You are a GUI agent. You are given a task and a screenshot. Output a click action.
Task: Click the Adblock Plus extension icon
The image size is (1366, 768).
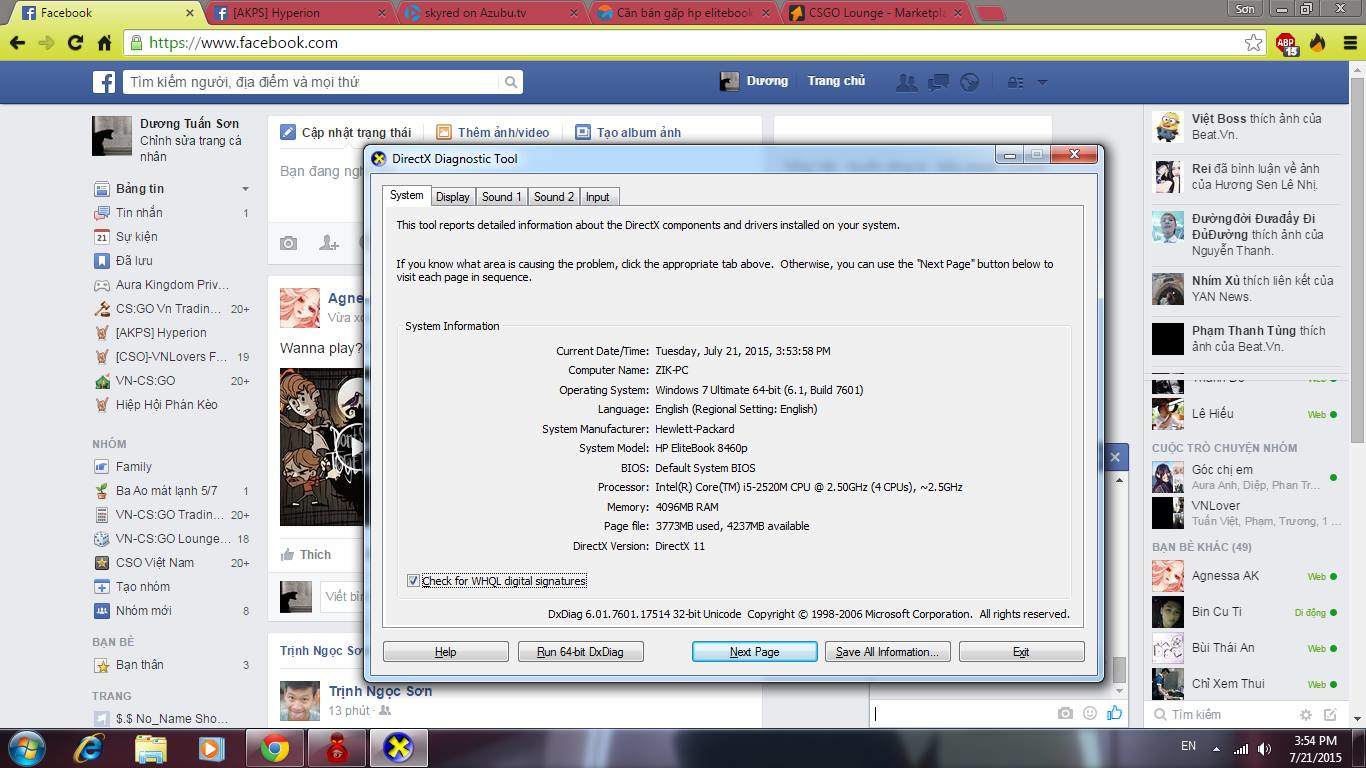point(1286,43)
